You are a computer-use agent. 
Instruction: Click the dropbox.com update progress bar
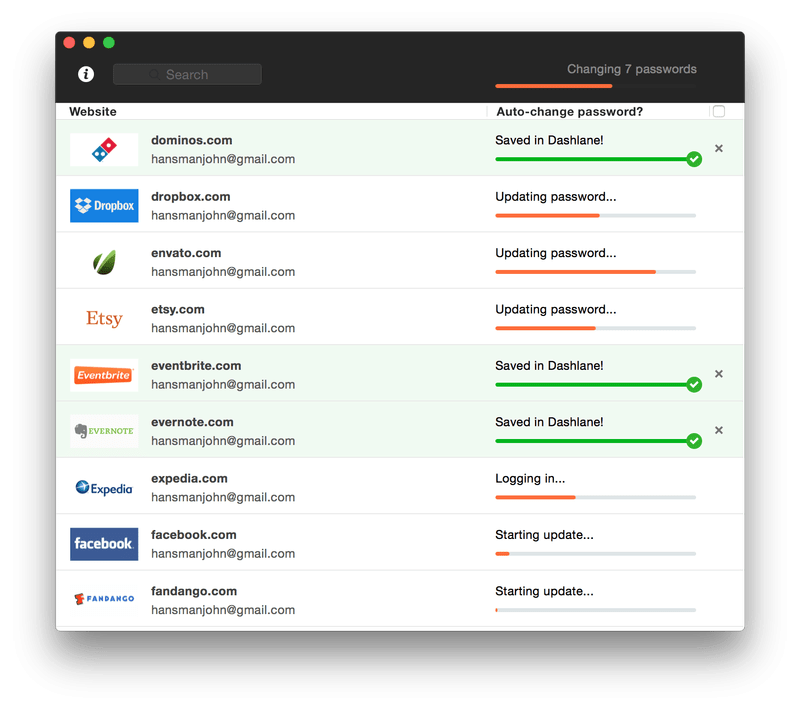click(595, 216)
